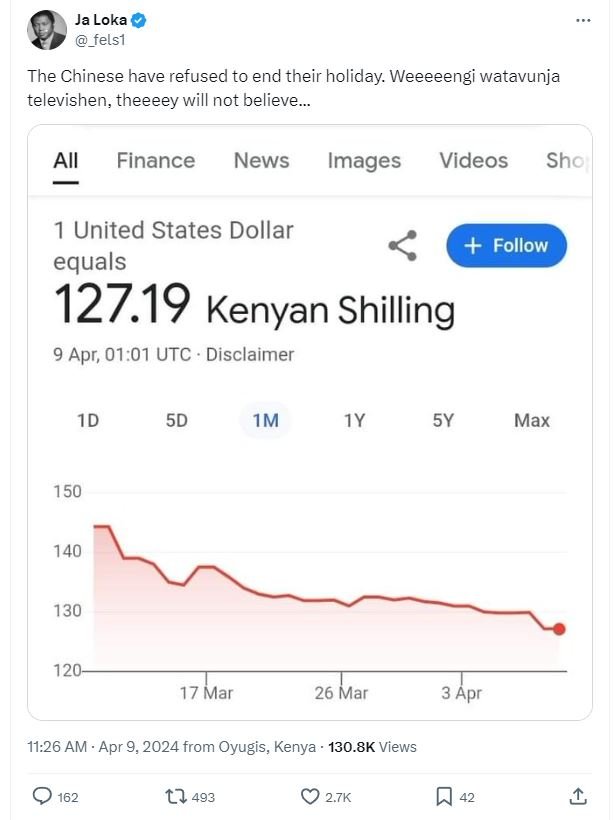The width and height of the screenshot is (613, 820).
Task: Select the 1D chart range
Action: (x=87, y=421)
